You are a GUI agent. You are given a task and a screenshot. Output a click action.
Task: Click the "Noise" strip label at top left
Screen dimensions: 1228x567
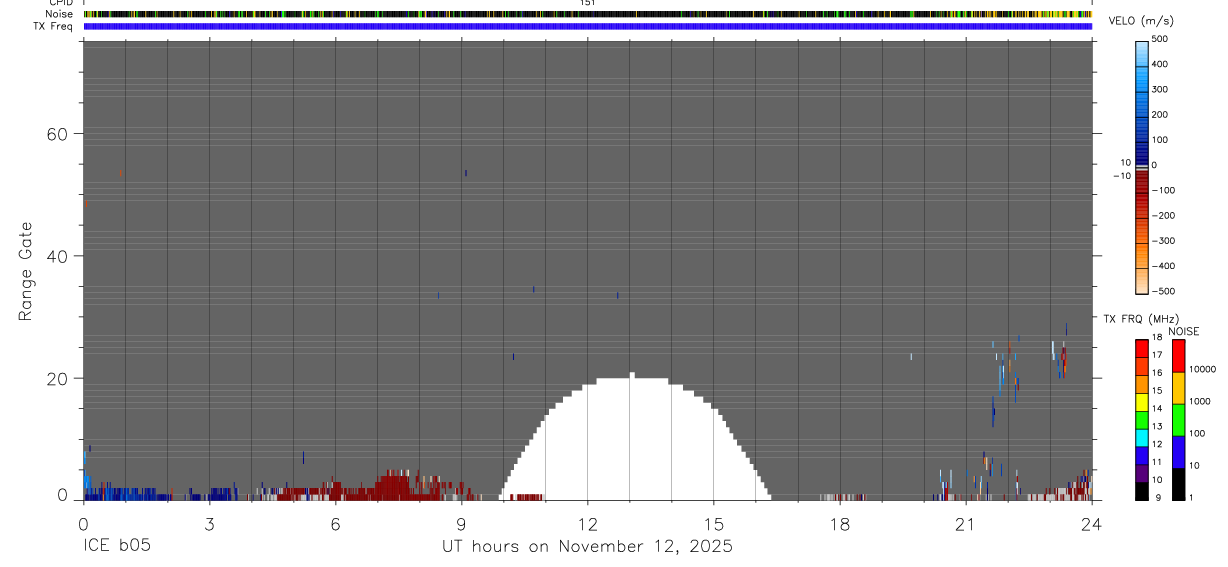coord(59,14)
